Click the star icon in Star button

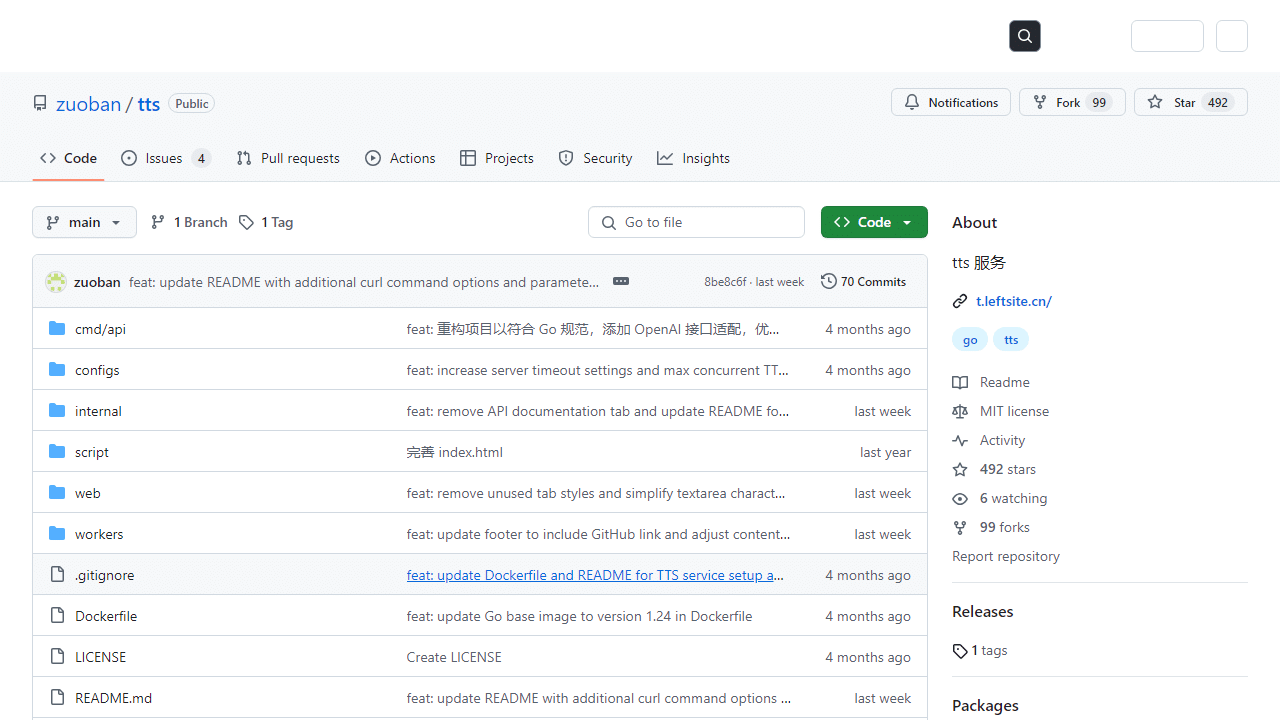coord(1155,102)
